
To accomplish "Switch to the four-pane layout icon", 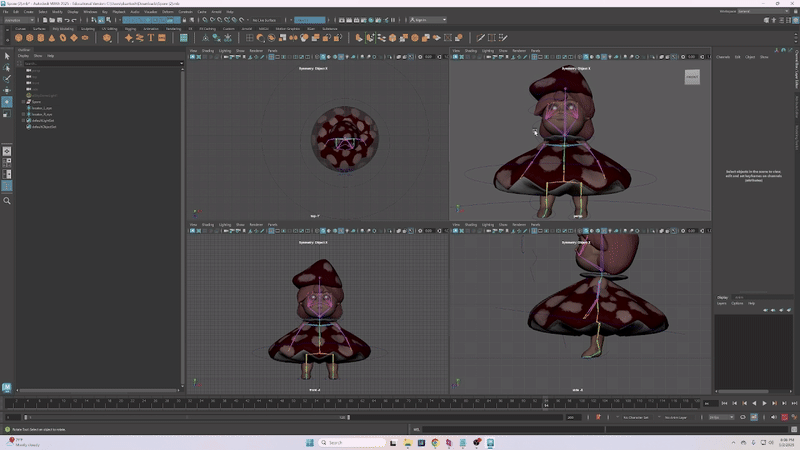I will point(7,161).
